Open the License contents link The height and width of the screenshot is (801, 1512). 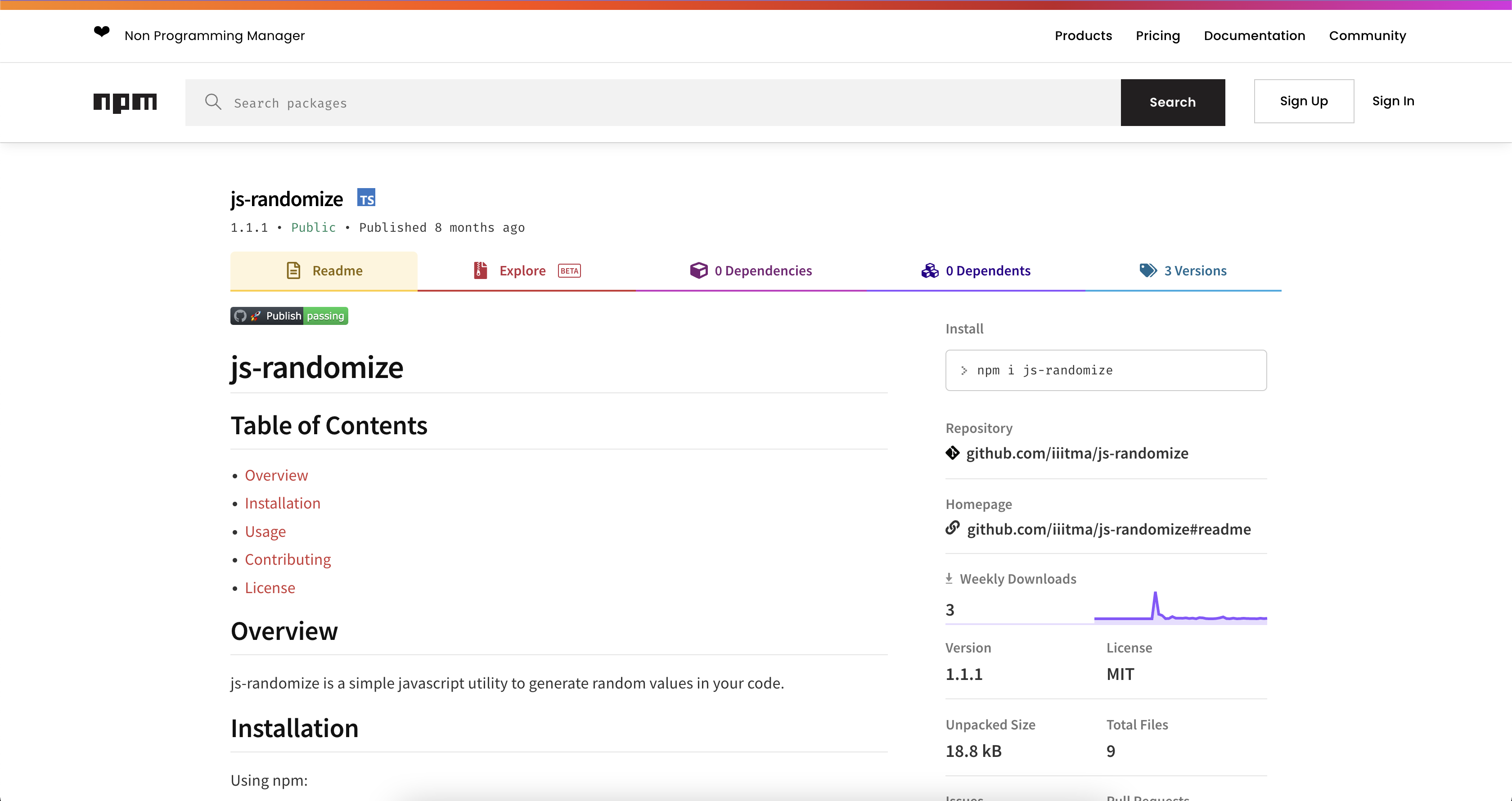pos(270,588)
